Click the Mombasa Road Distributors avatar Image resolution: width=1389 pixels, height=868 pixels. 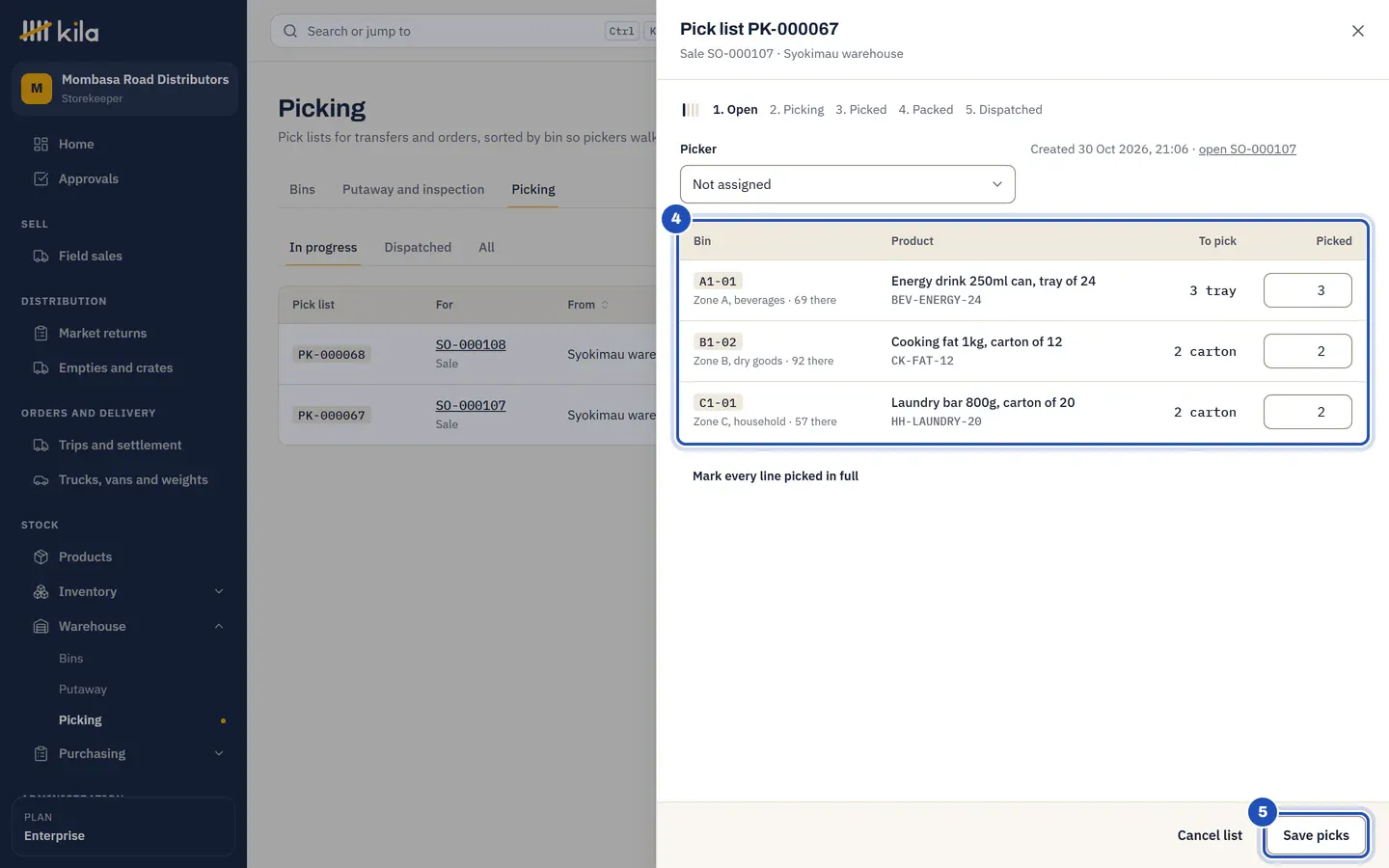(37, 89)
